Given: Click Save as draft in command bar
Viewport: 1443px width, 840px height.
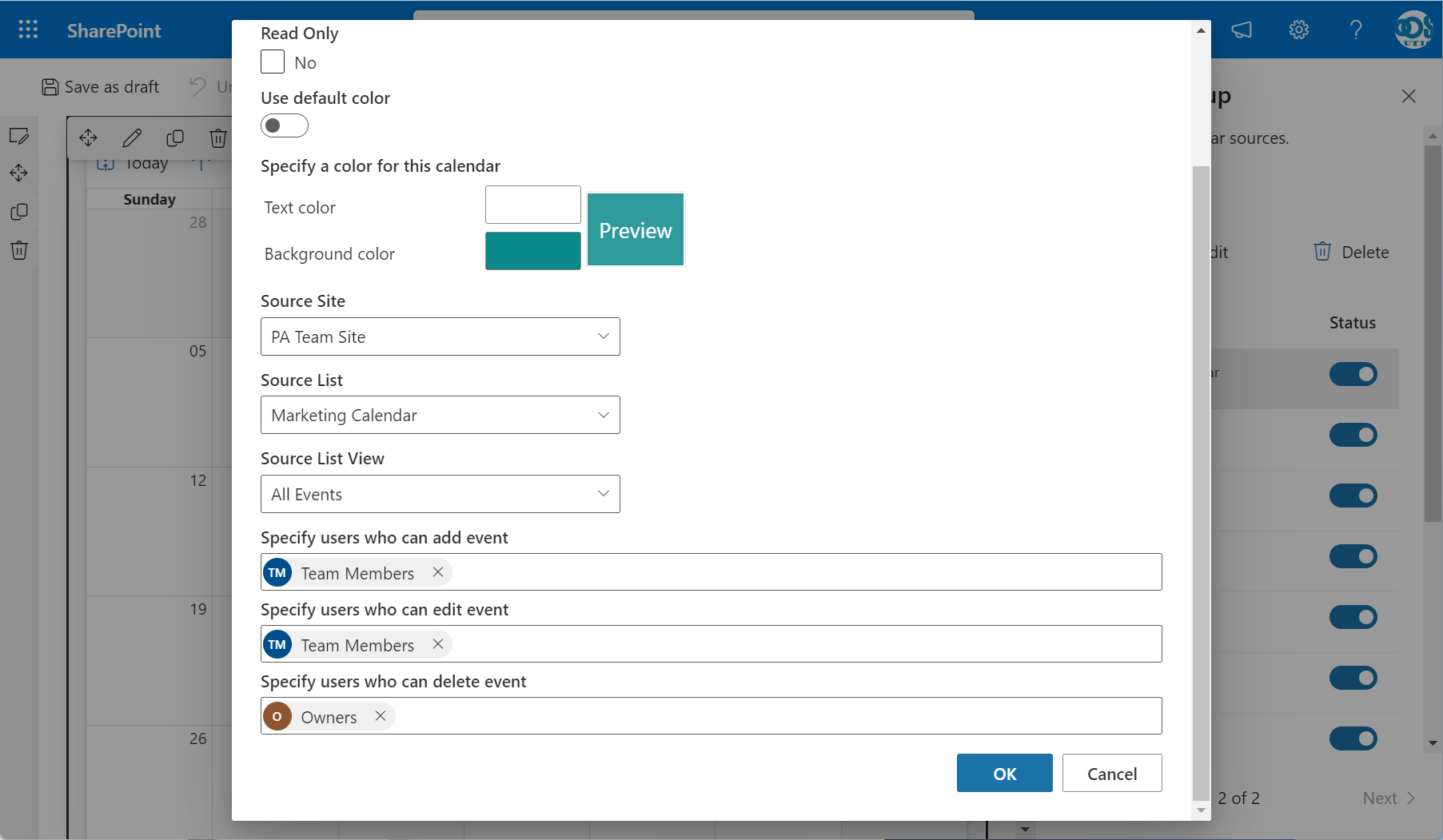Looking at the screenshot, I should click(x=101, y=87).
